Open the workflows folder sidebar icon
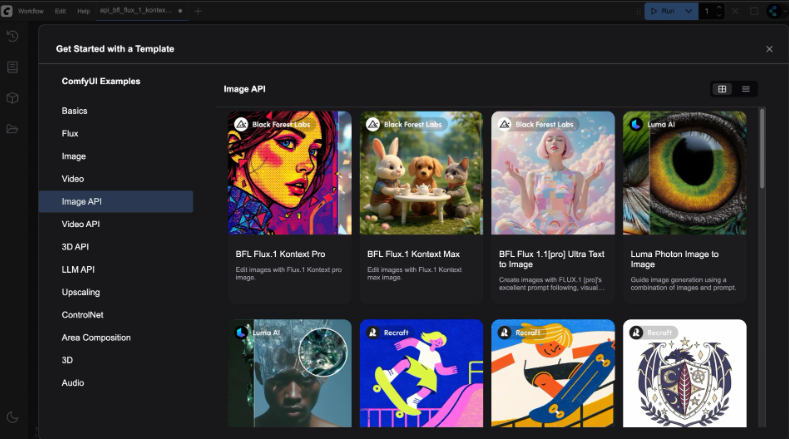Image resolution: width=789 pixels, height=439 pixels. tap(13, 129)
